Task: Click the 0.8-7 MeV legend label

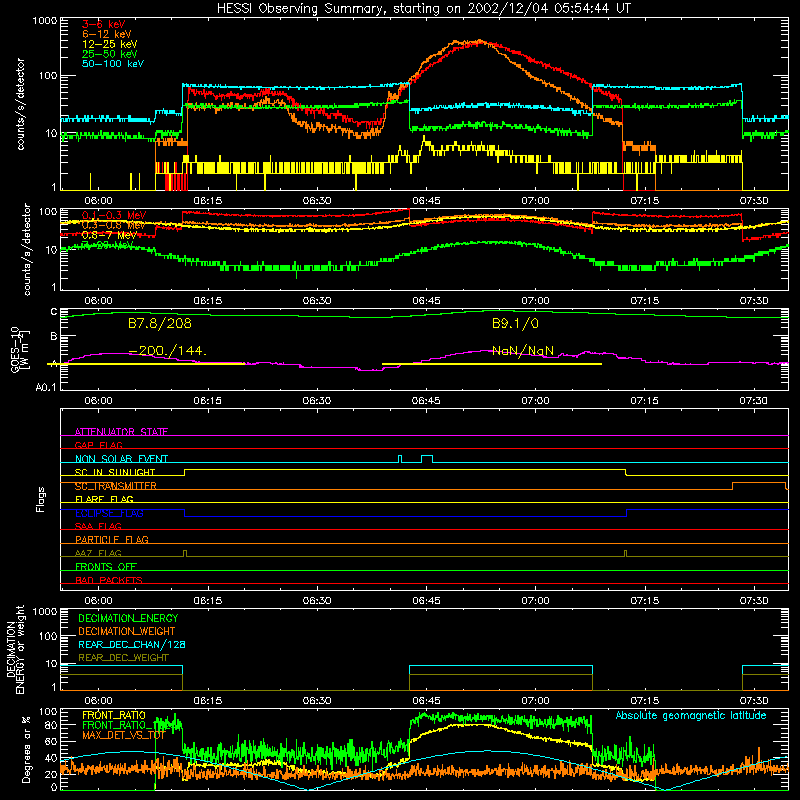Action: tap(110, 235)
